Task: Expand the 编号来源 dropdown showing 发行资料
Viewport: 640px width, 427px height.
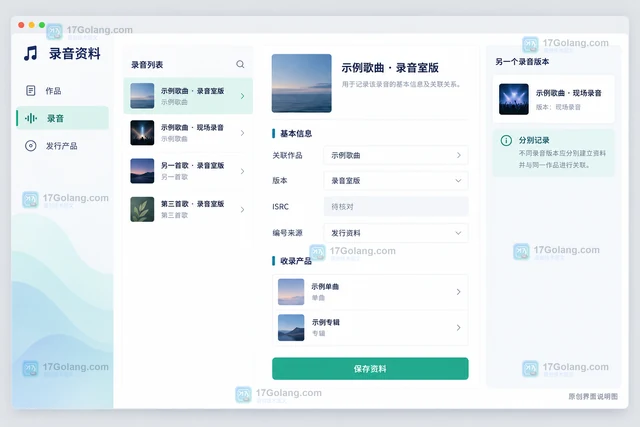Action: pos(396,233)
